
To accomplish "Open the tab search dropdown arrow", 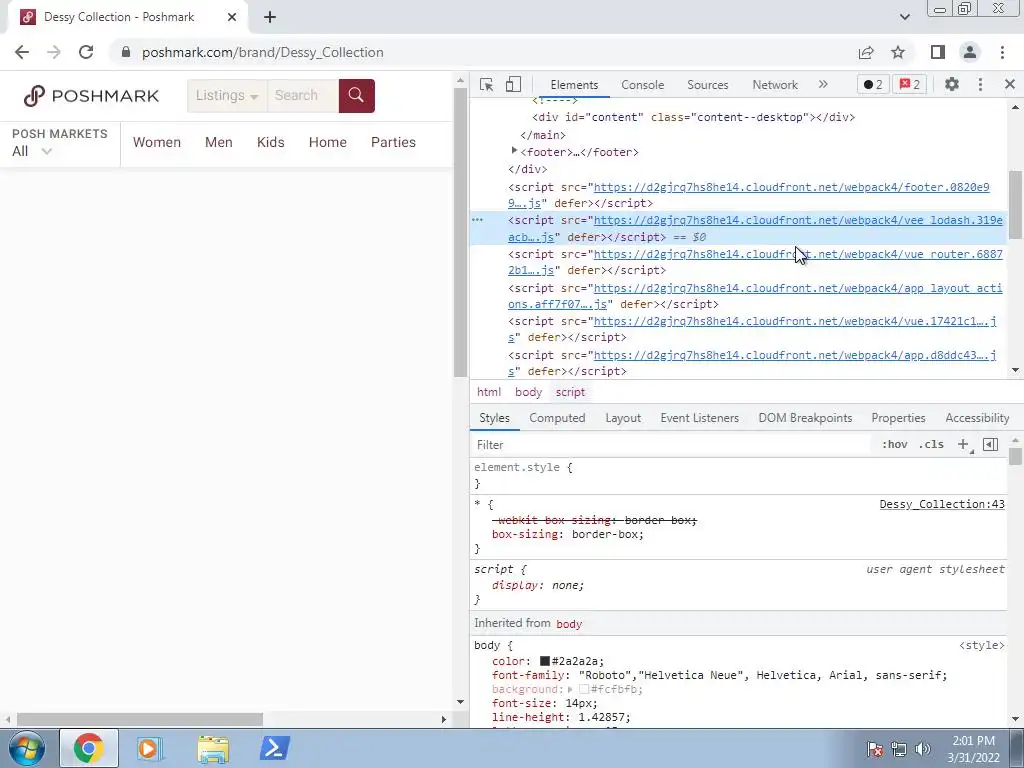I will click(904, 17).
